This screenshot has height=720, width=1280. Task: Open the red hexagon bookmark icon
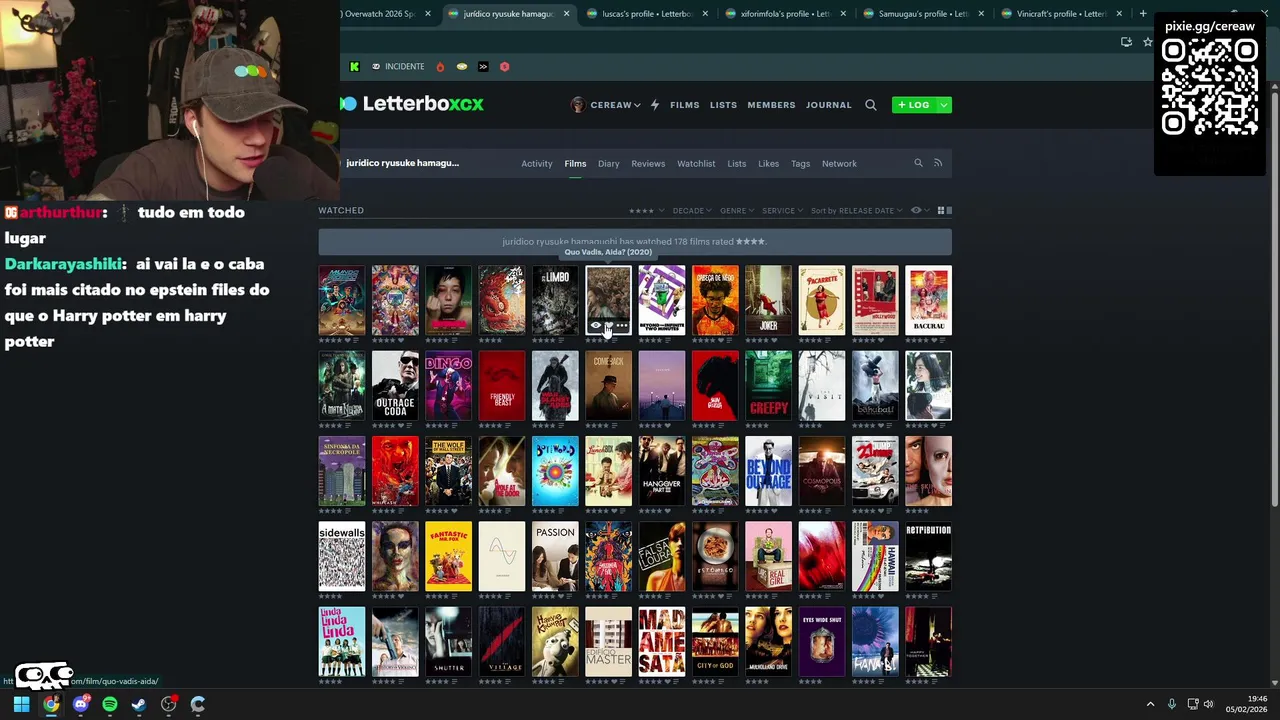point(504,66)
